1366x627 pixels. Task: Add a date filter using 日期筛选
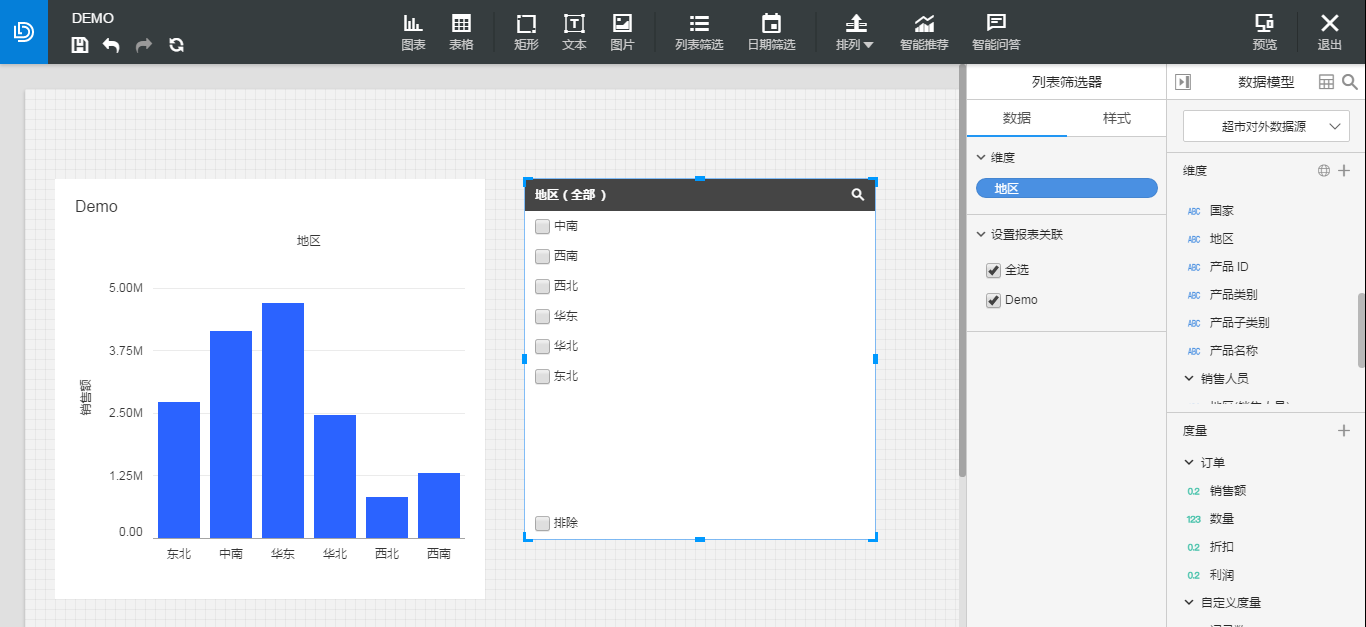pyautogui.click(x=771, y=32)
